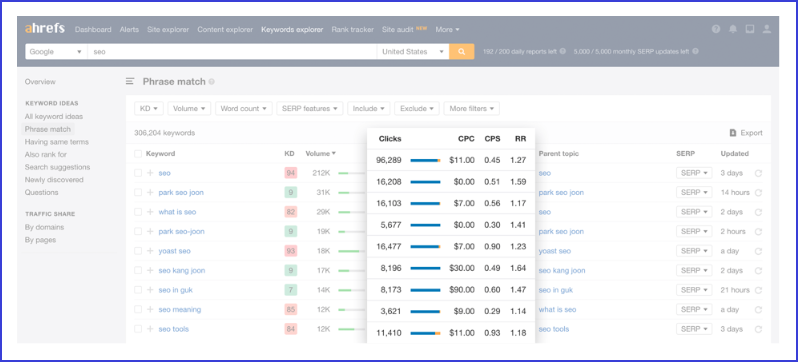Viewport: 798px width, 362px height.
Task: Open the Google search engine dropdown
Action: point(56,51)
